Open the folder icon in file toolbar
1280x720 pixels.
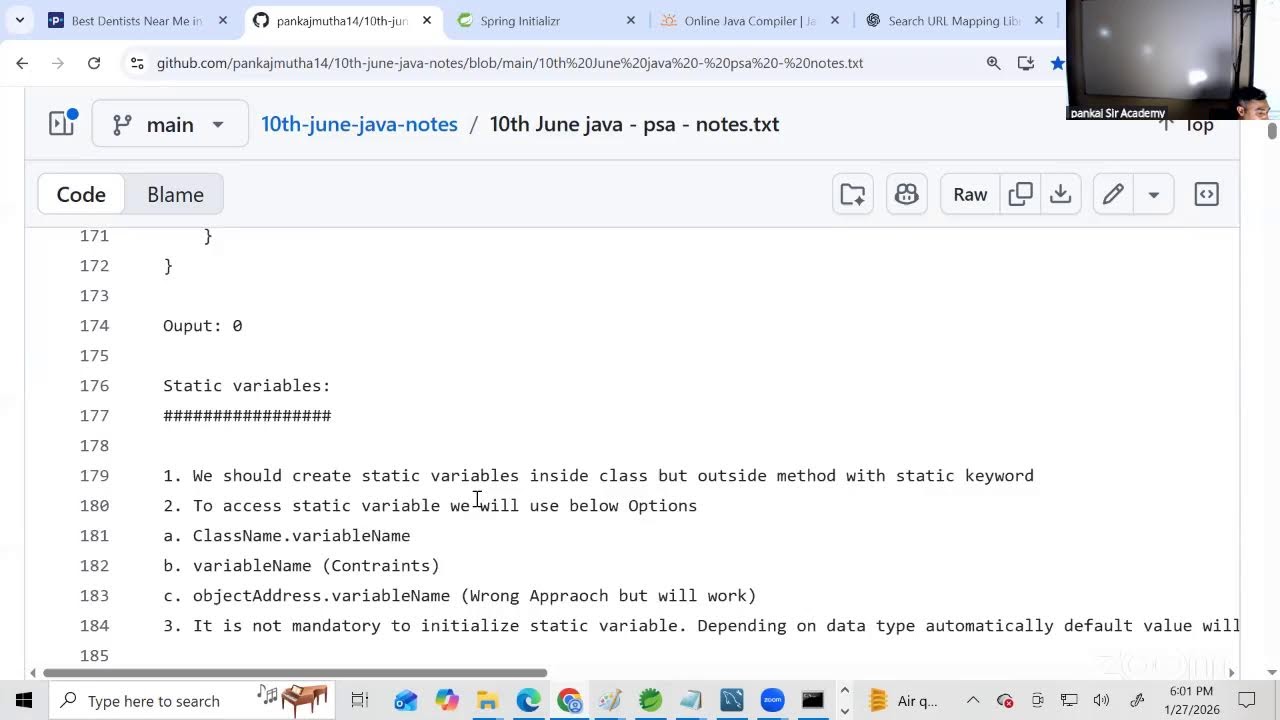853,194
